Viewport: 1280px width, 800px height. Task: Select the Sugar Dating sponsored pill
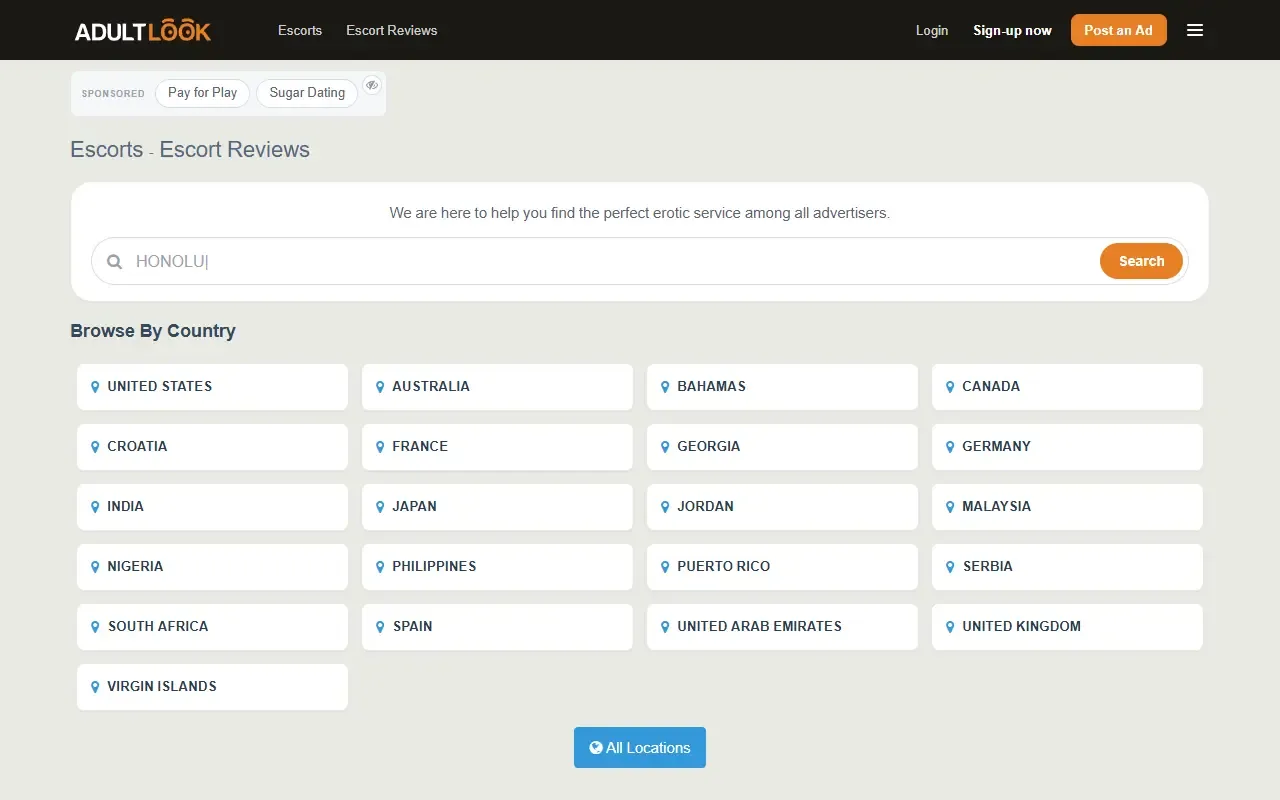(x=307, y=93)
